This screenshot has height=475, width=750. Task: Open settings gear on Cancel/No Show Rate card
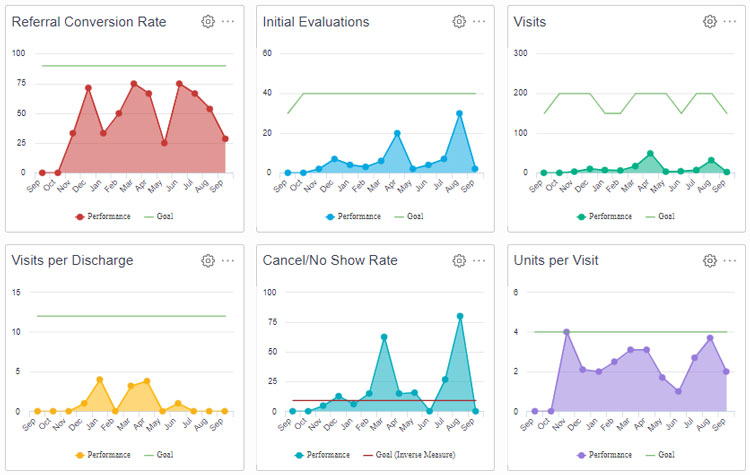(459, 261)
